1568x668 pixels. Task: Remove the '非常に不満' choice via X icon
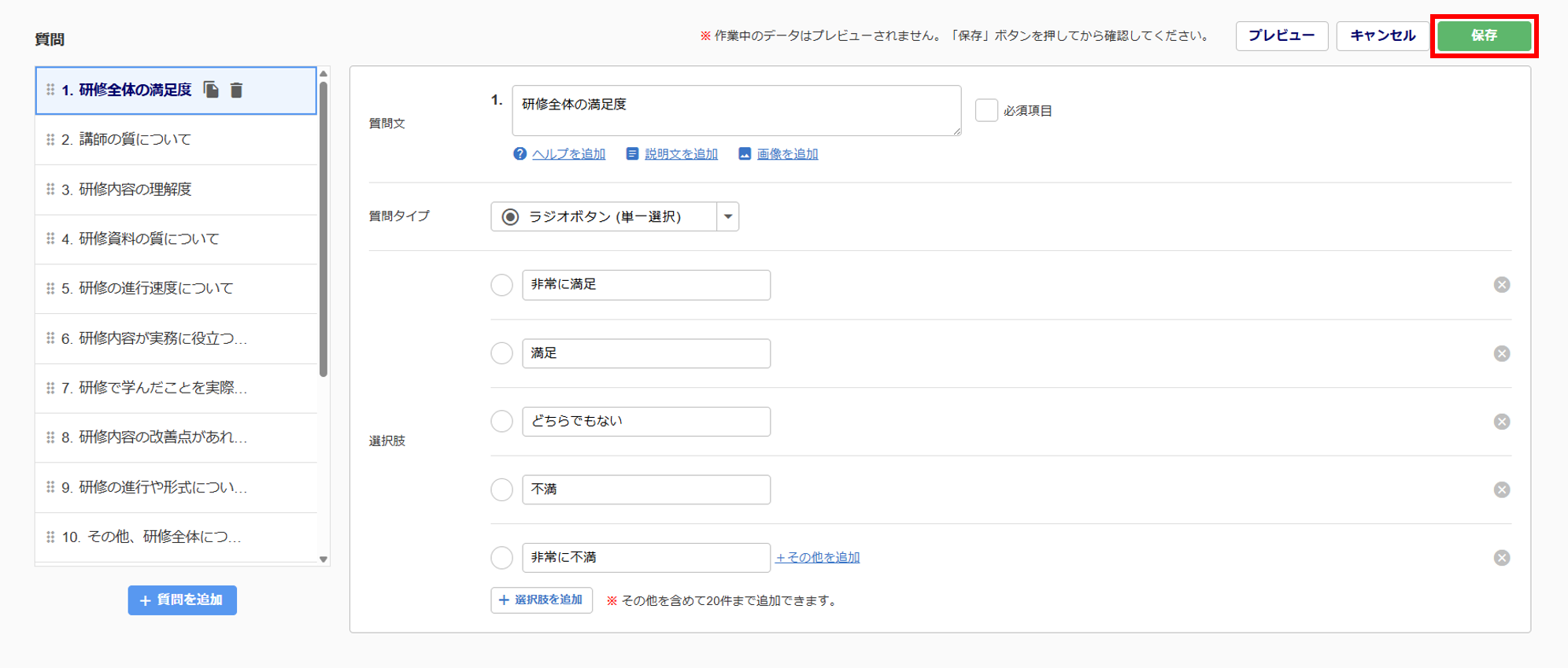coord(1501,558)
